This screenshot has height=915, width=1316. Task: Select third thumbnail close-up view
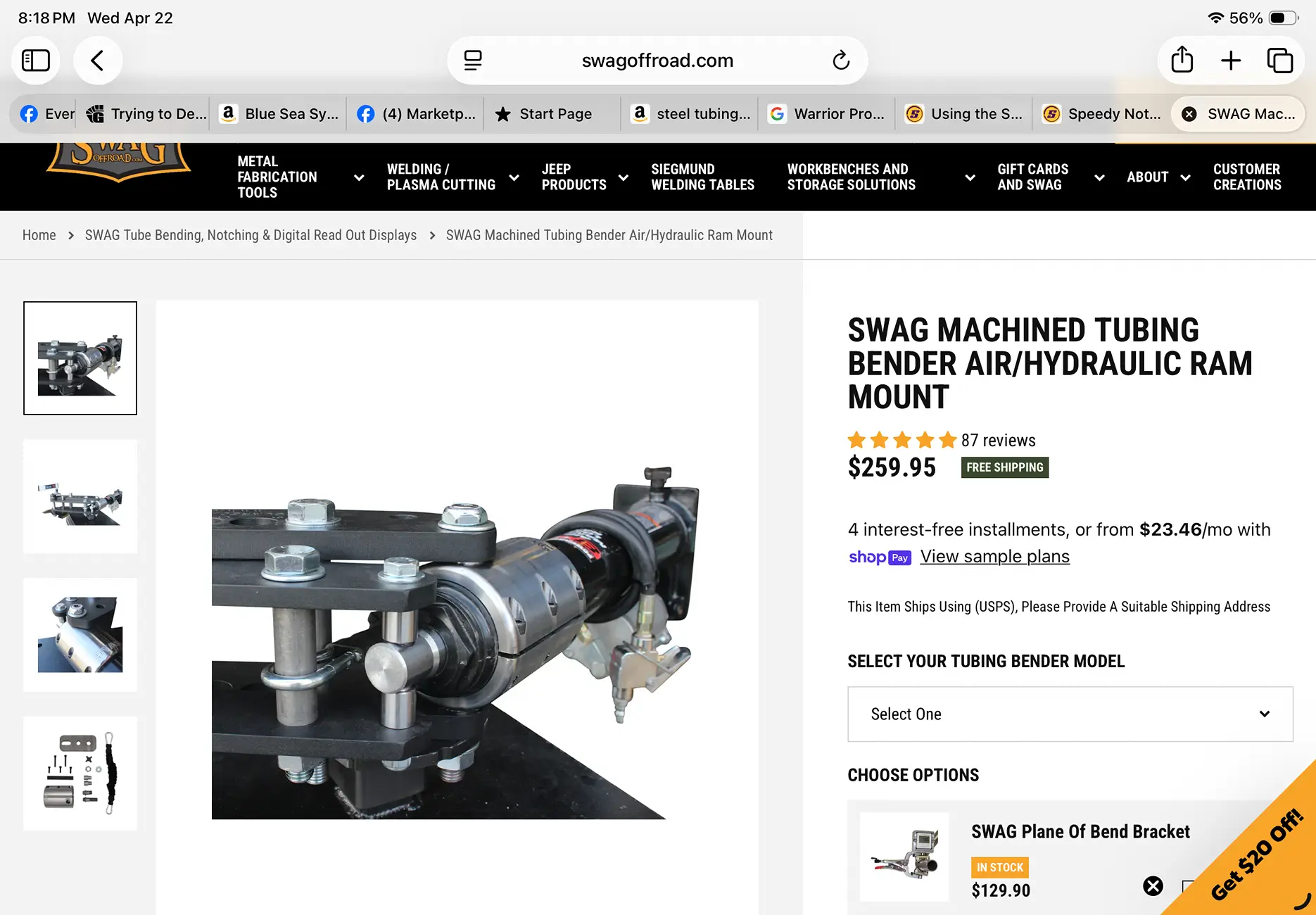80,635
